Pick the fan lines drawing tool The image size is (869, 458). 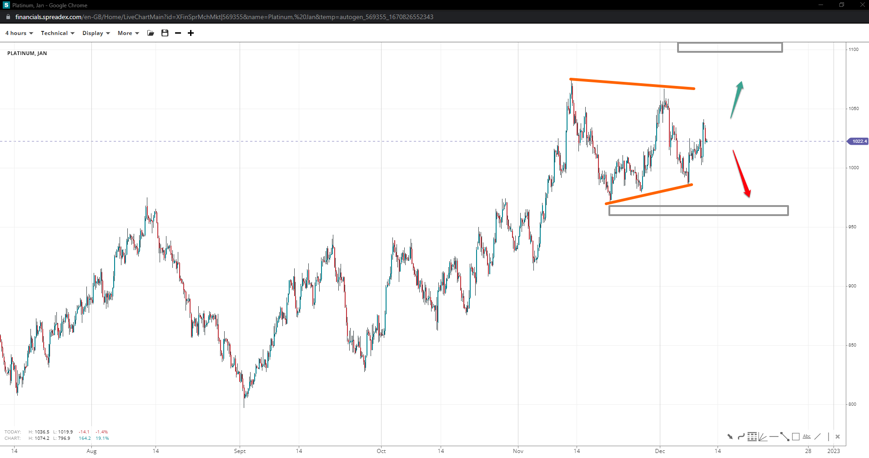(x=762, y=437)
